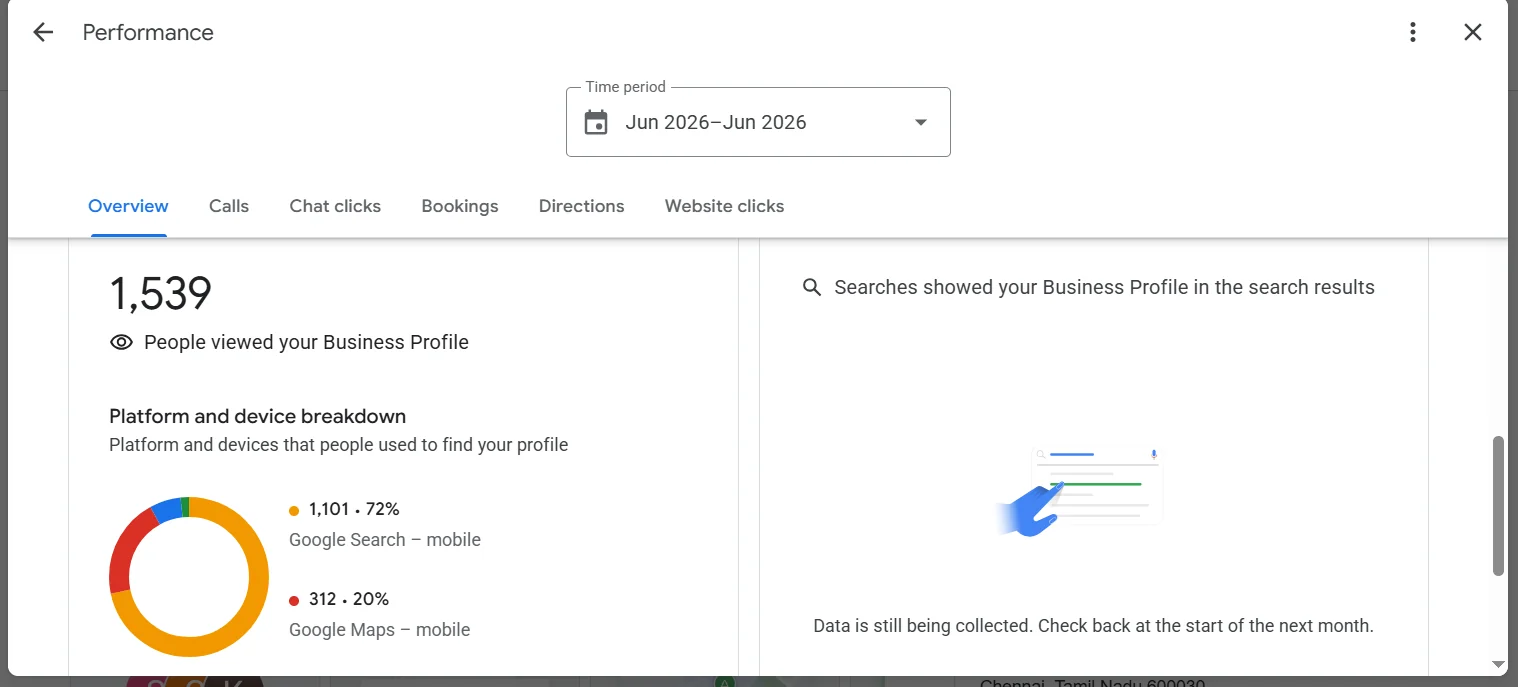Click the orange Google Search mobile legend dot

pyautogui.click(x=294, y=511)
